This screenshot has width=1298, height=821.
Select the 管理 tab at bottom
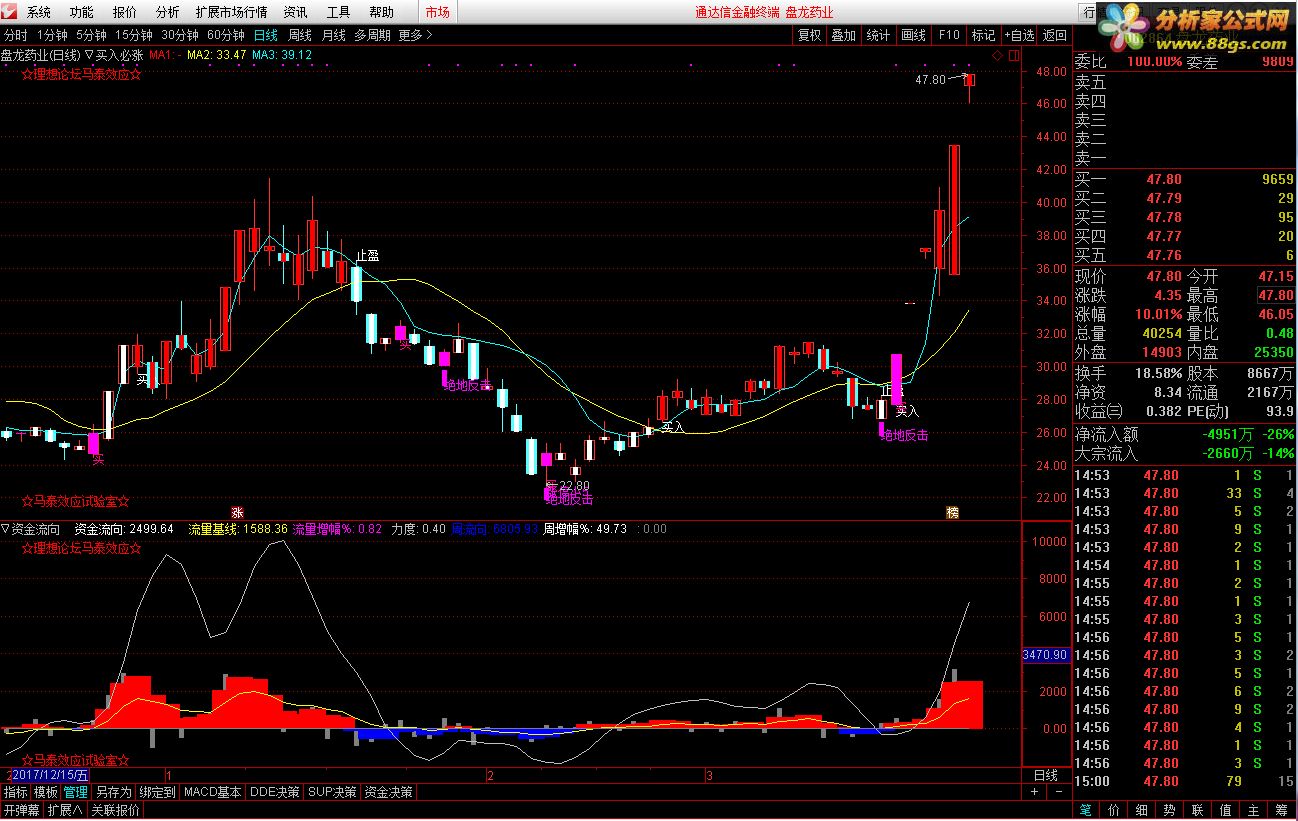click(76, 791)
